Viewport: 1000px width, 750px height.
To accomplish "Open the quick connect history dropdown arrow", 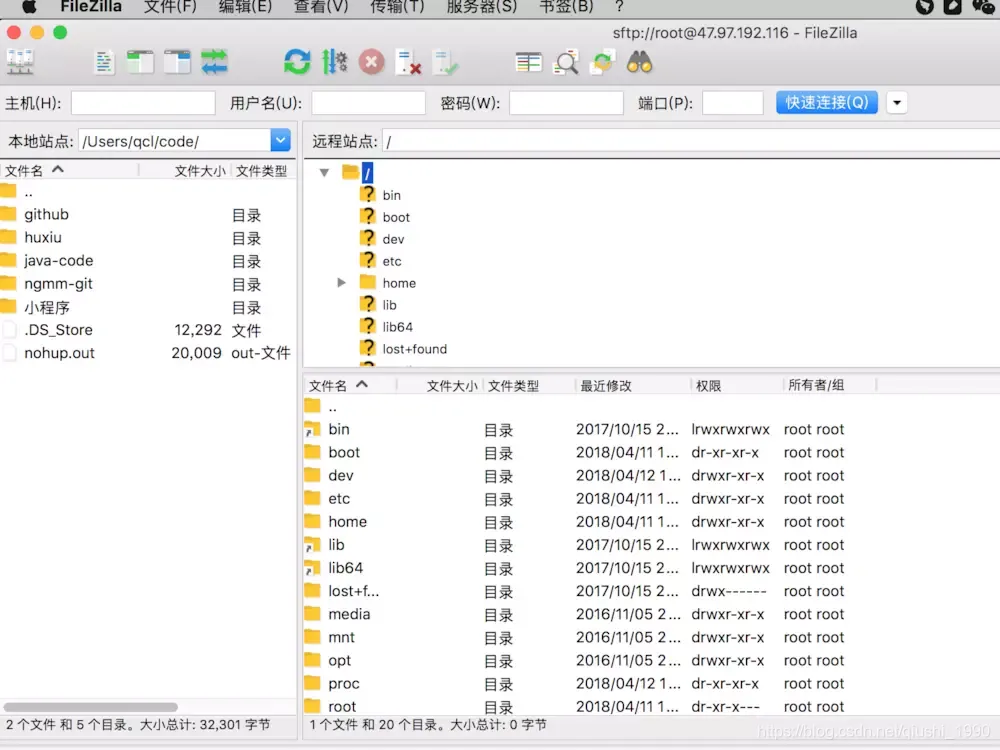I will [897, 103].
